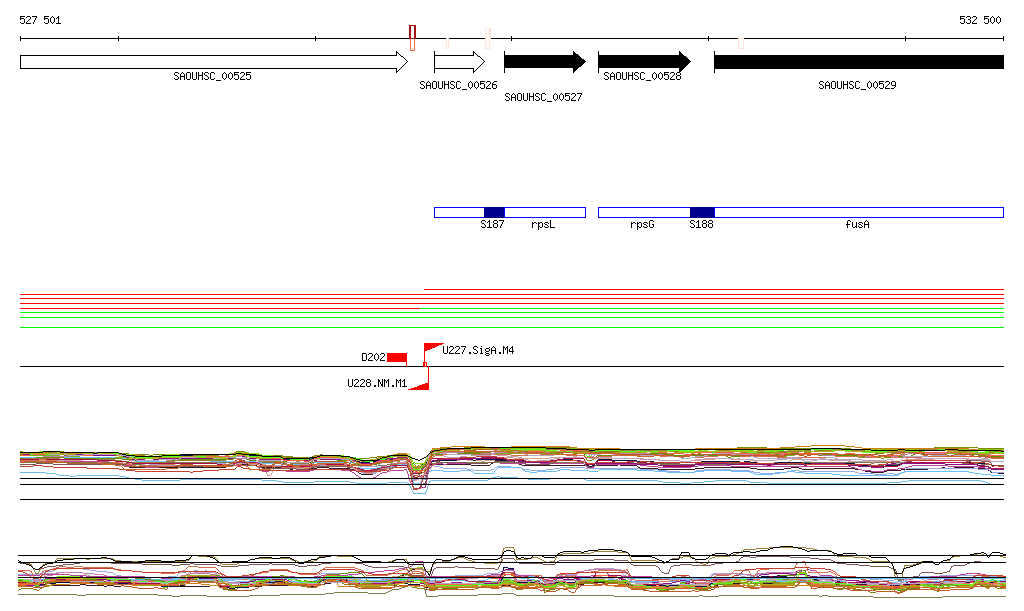Viewport: 1024px width, 611px height.
Task: Click the D202 red marker block
Action: point(397,358)
